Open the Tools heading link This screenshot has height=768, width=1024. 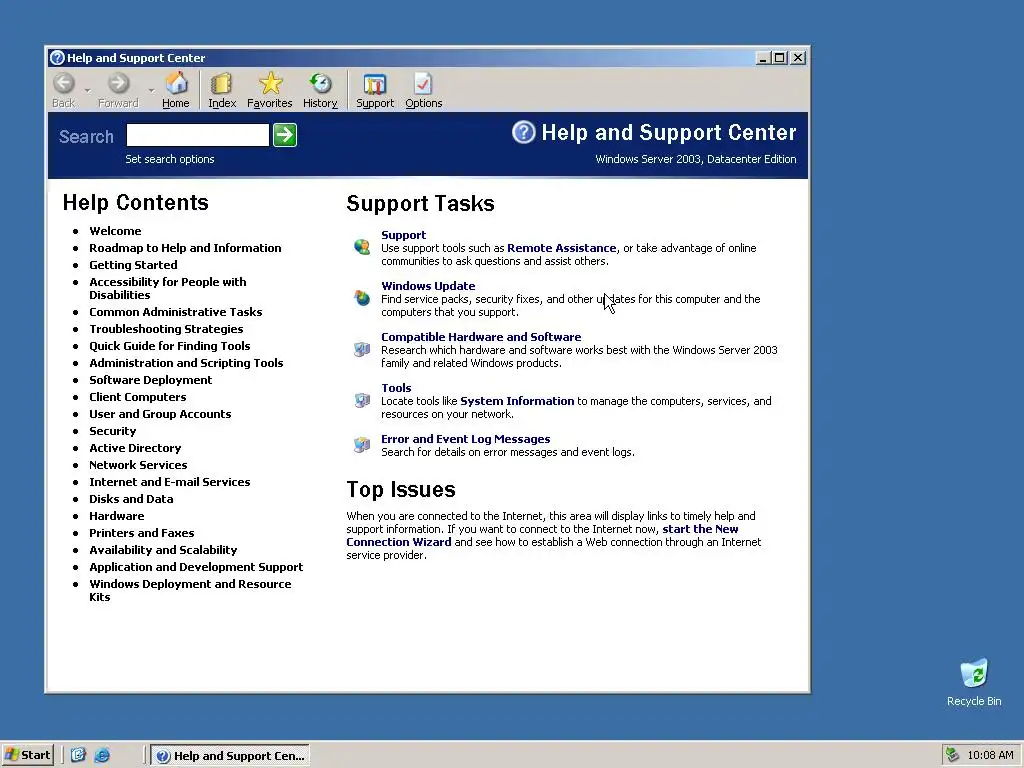396,387
